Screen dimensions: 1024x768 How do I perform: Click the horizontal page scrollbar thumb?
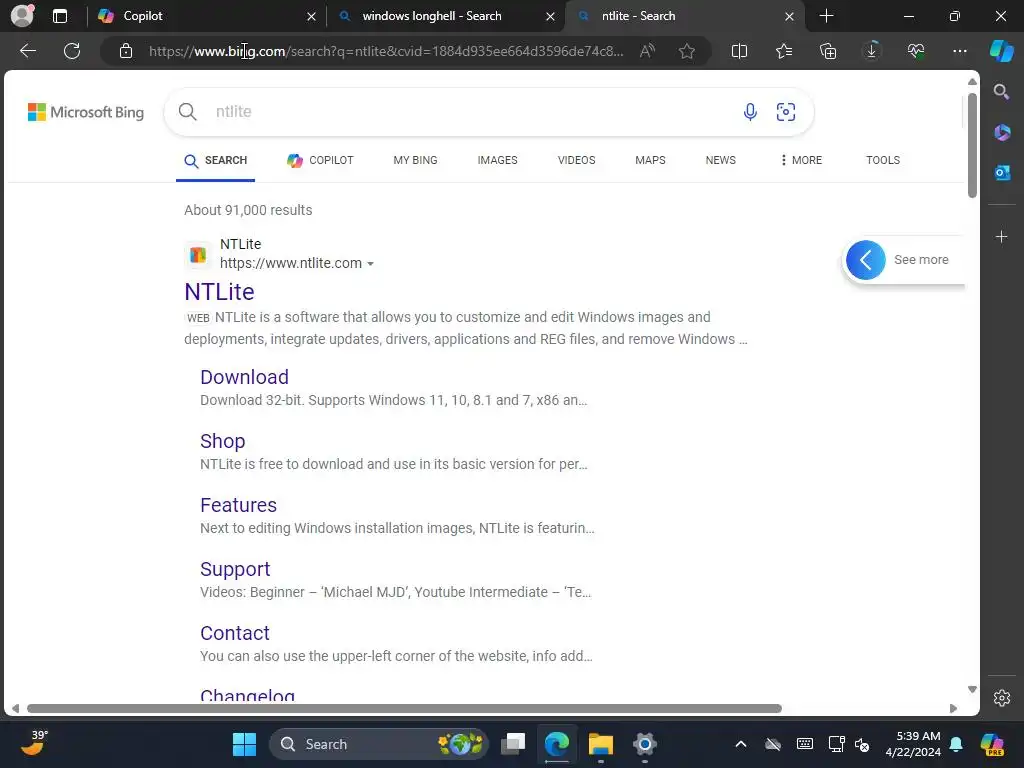coord(404,709)
